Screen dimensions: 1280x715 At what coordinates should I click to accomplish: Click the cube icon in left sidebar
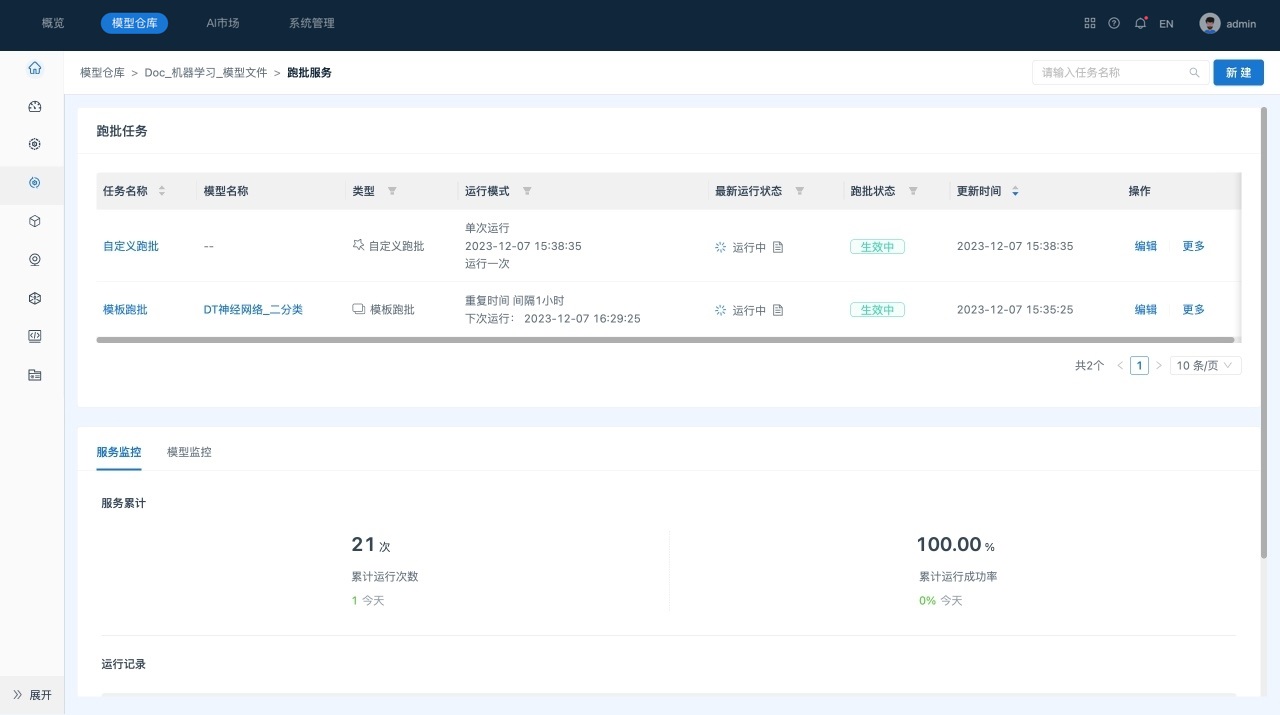point(35,221)
